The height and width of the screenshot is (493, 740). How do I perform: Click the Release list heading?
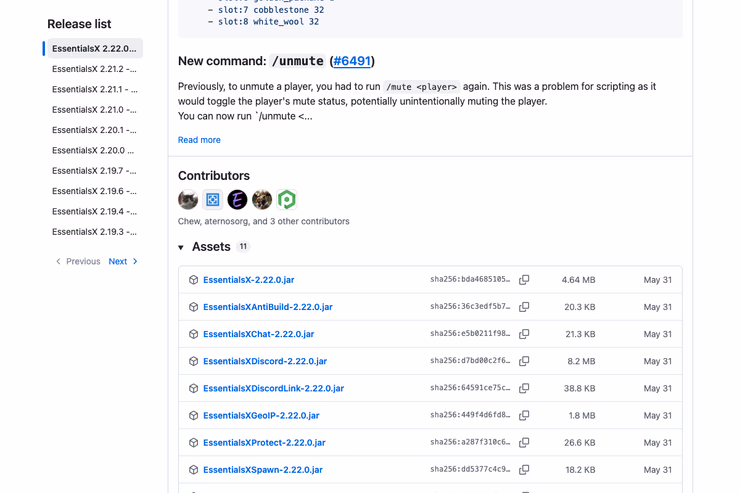pyautogui.click(x=79, y=24)
